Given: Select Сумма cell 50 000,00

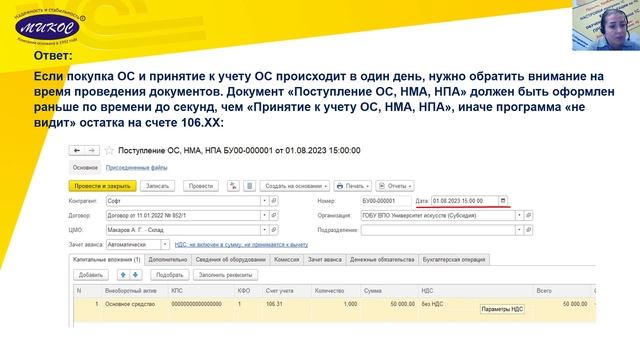Looking at the screenshot, I should [x=402, y=304].
